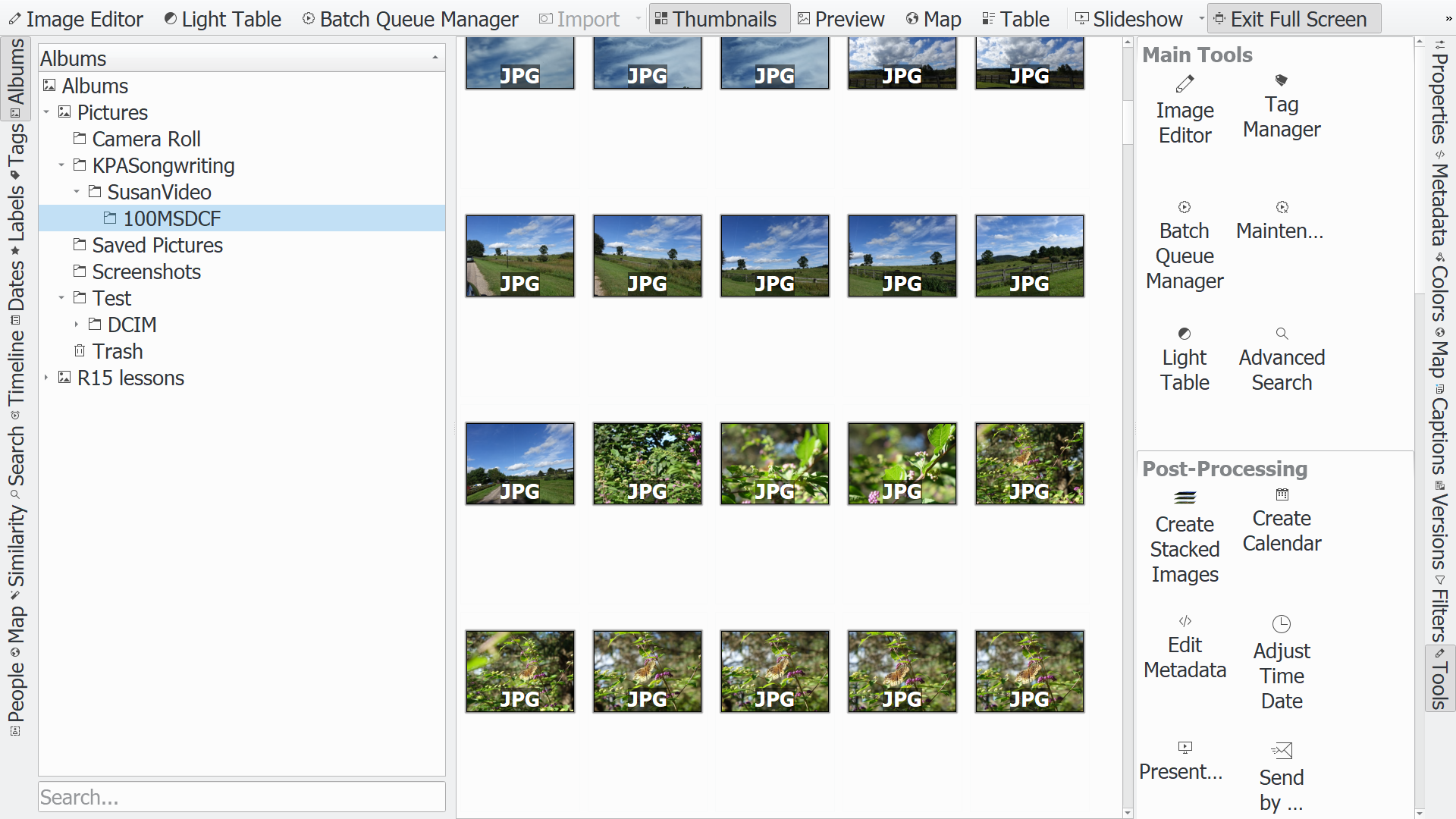Screen dimensions: 1456x819
Task: Open the Image Editor tool in Main Tools
Action: pos(1185,111)
